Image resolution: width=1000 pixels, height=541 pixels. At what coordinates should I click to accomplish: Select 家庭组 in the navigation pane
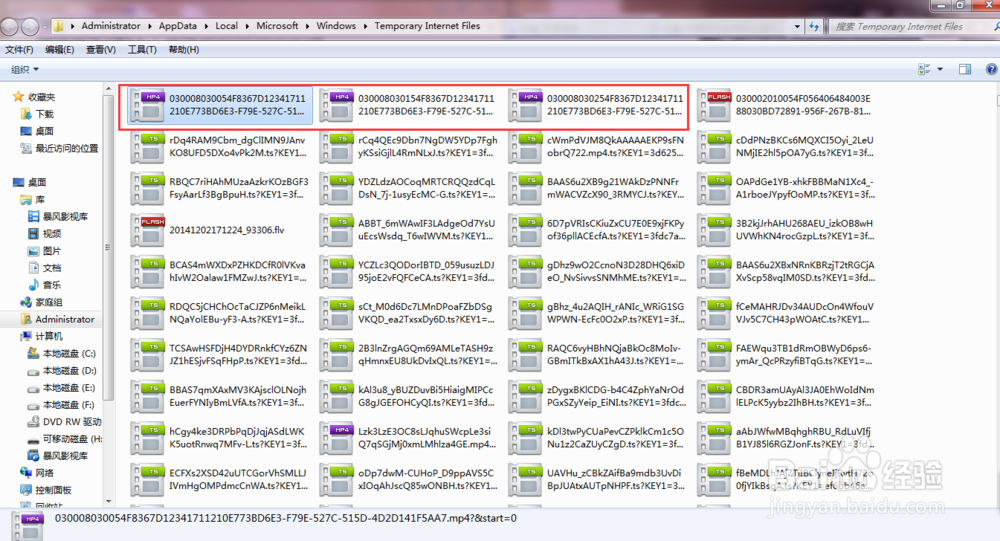click(x=41, y=302)
